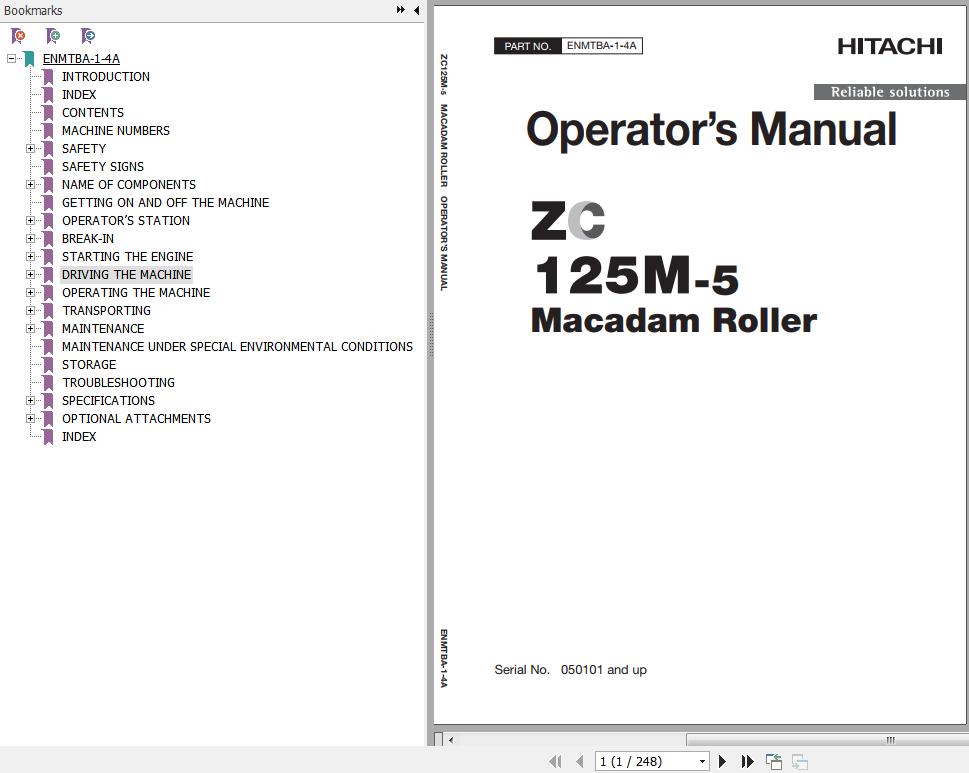The image size is (969, 773).
Task: Click the BREAK-IN bookmark ribbon icon
Action: click(x=48, y=239)
